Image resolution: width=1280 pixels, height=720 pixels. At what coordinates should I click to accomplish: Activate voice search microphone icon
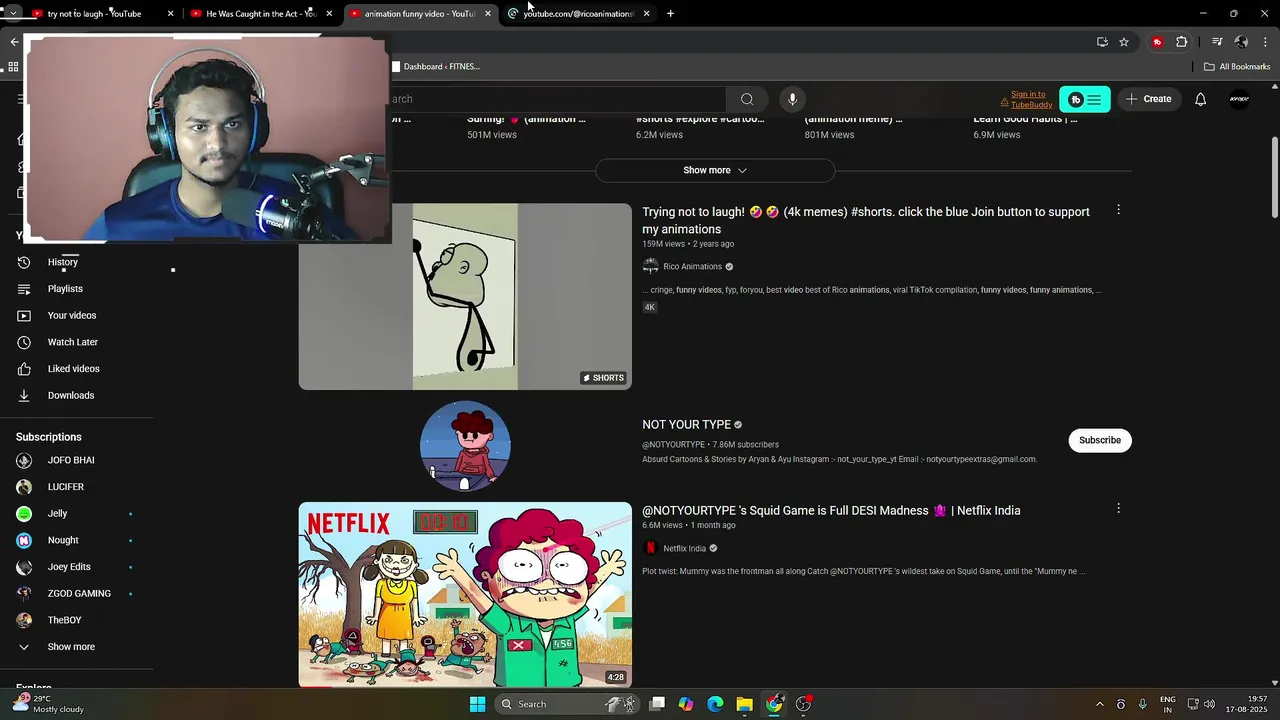tap(792, 99)
